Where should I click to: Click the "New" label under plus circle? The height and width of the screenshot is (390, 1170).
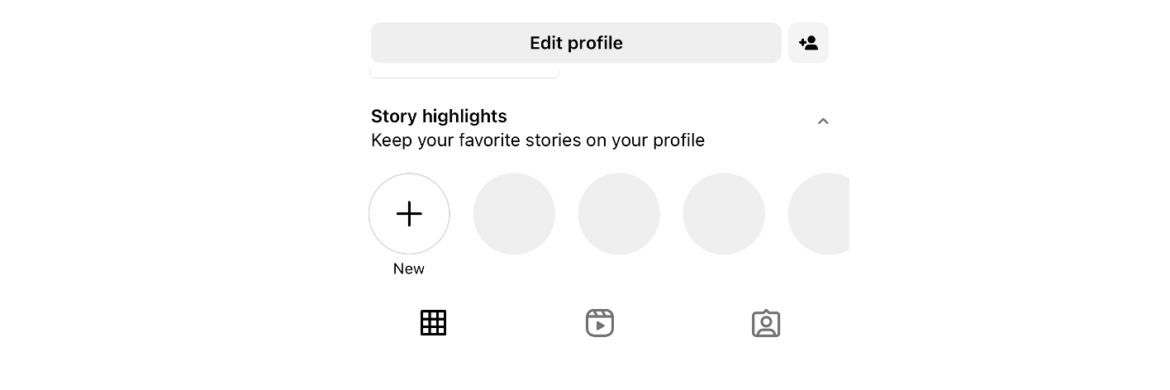409,268
